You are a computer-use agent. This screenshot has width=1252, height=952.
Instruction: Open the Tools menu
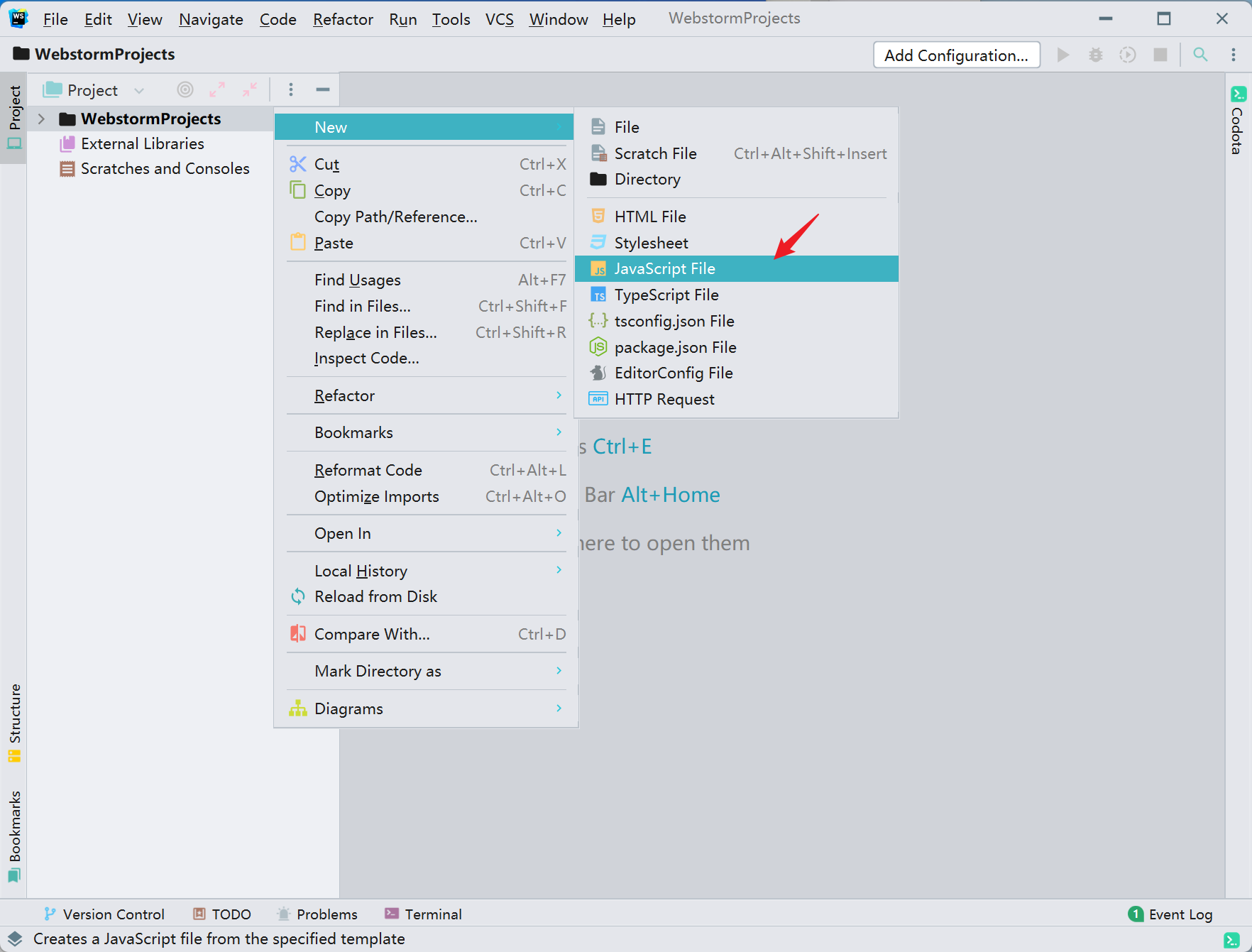tap(451, 19)
